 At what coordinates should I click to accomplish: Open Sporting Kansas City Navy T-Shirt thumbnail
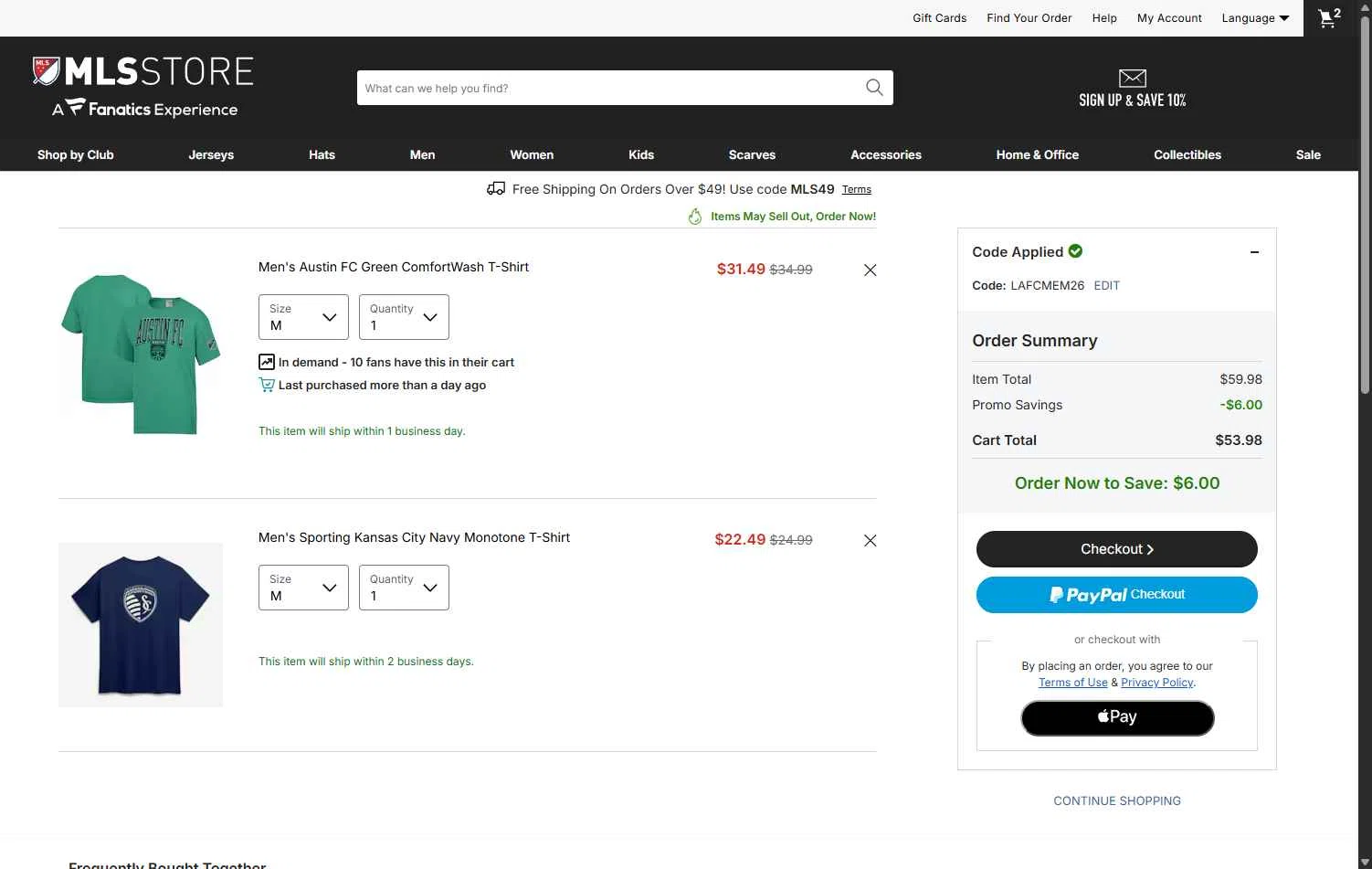click(x=141, y=625)
